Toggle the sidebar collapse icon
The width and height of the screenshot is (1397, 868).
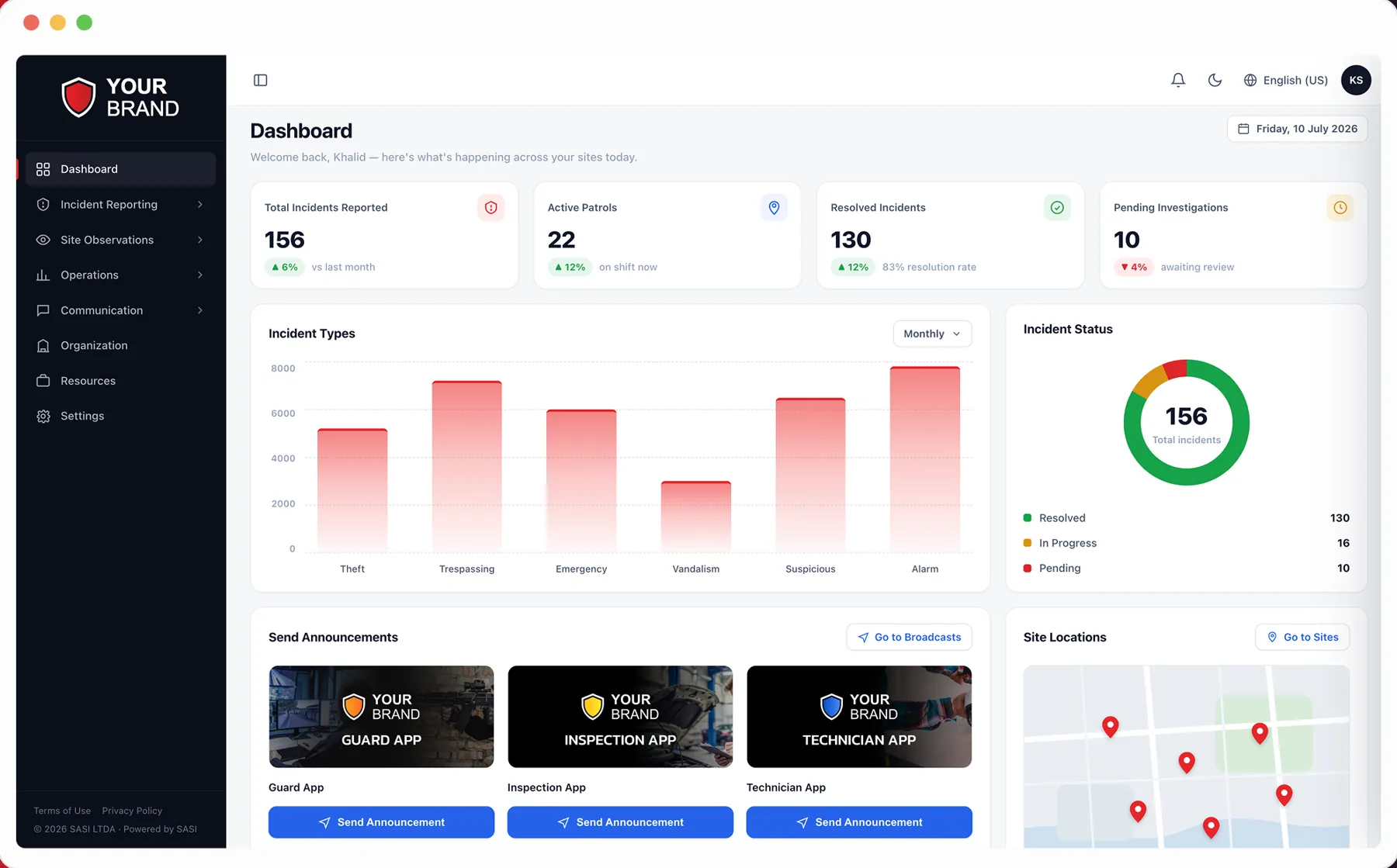pyautogui.click(x=260, y=80)
